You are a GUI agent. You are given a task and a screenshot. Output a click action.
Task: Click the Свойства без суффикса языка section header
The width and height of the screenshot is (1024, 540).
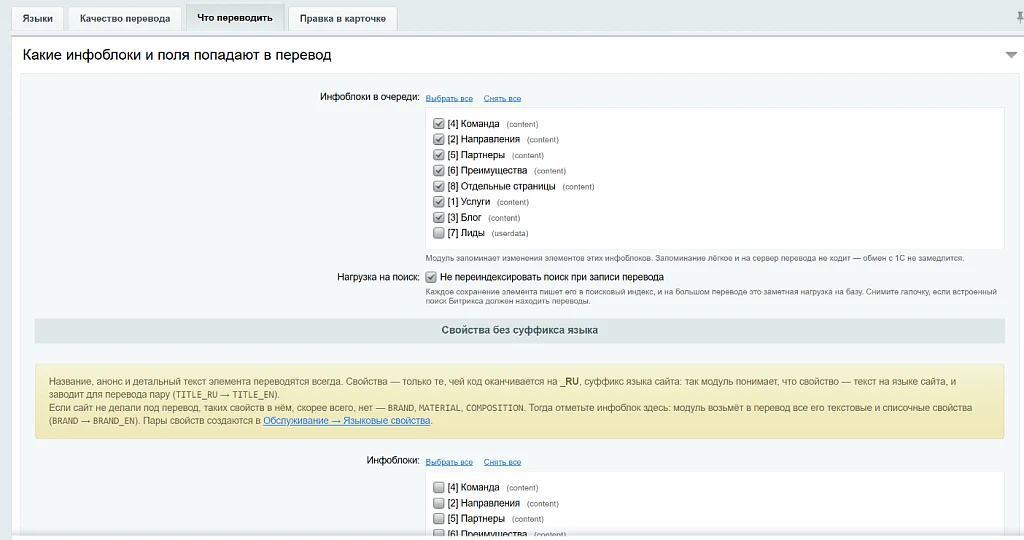click(x=519, y=330)
